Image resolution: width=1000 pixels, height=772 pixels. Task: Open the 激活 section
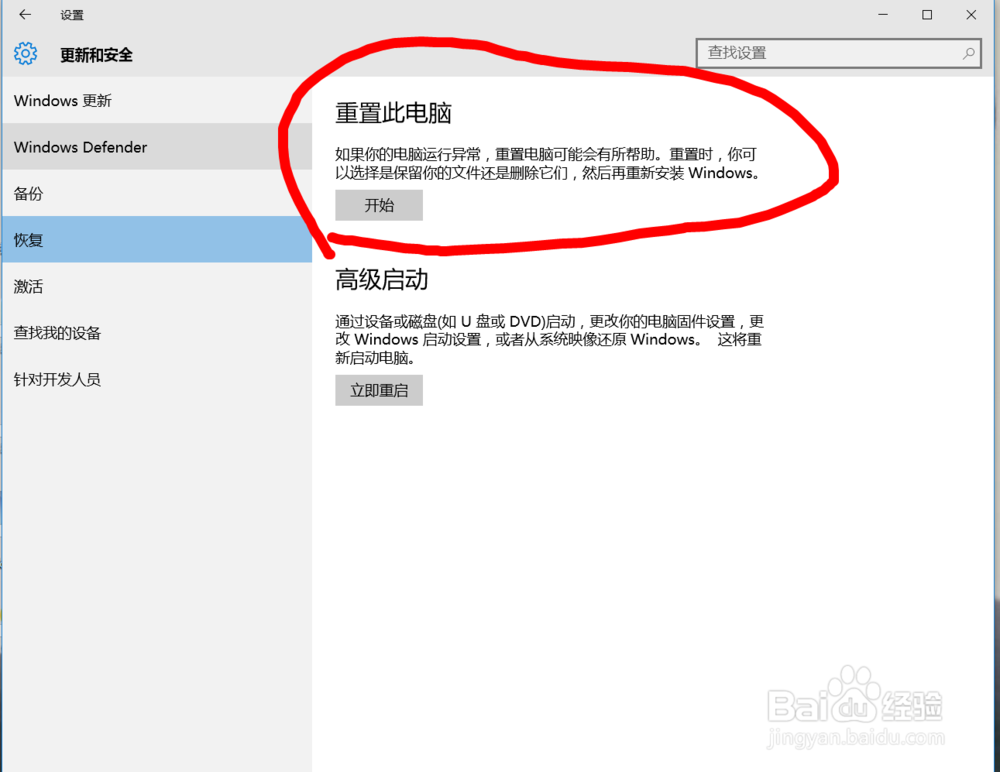point(157,286)
